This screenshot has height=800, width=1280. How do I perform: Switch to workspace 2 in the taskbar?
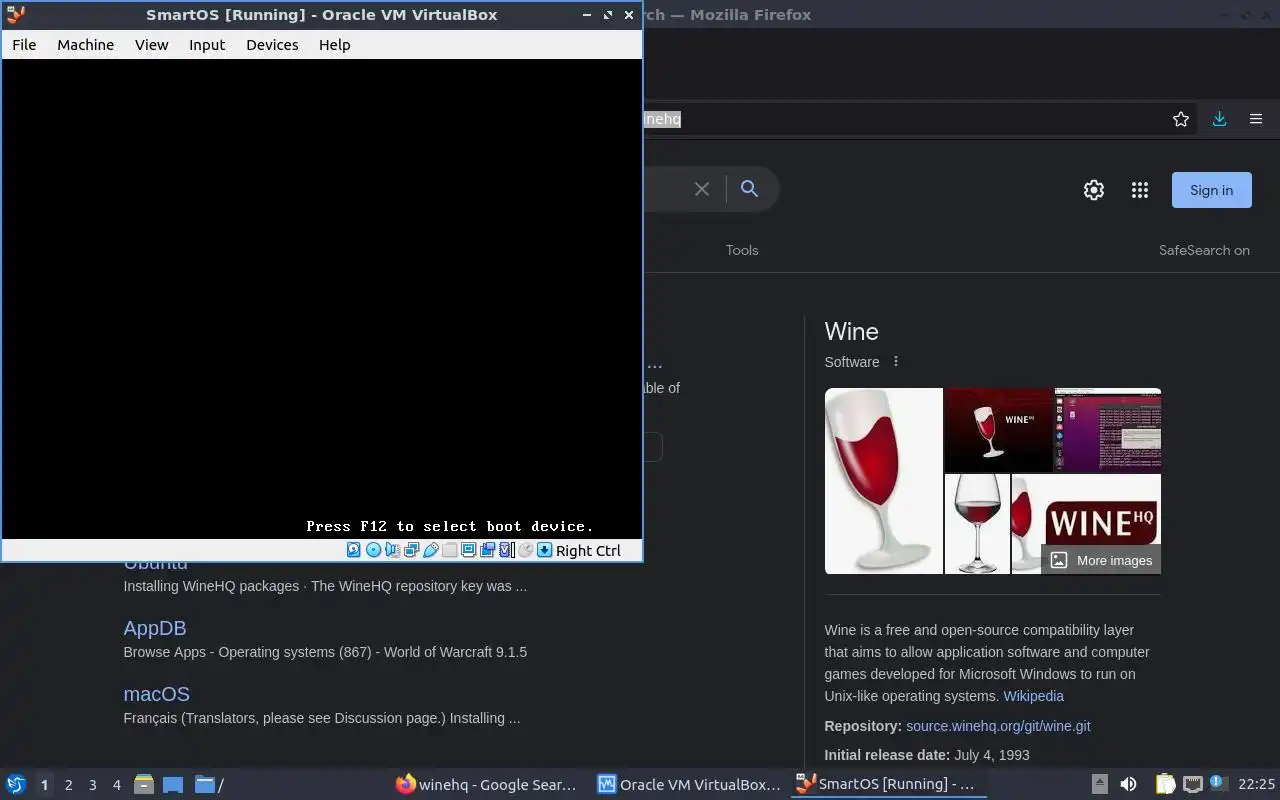click(x=68, y=785)
